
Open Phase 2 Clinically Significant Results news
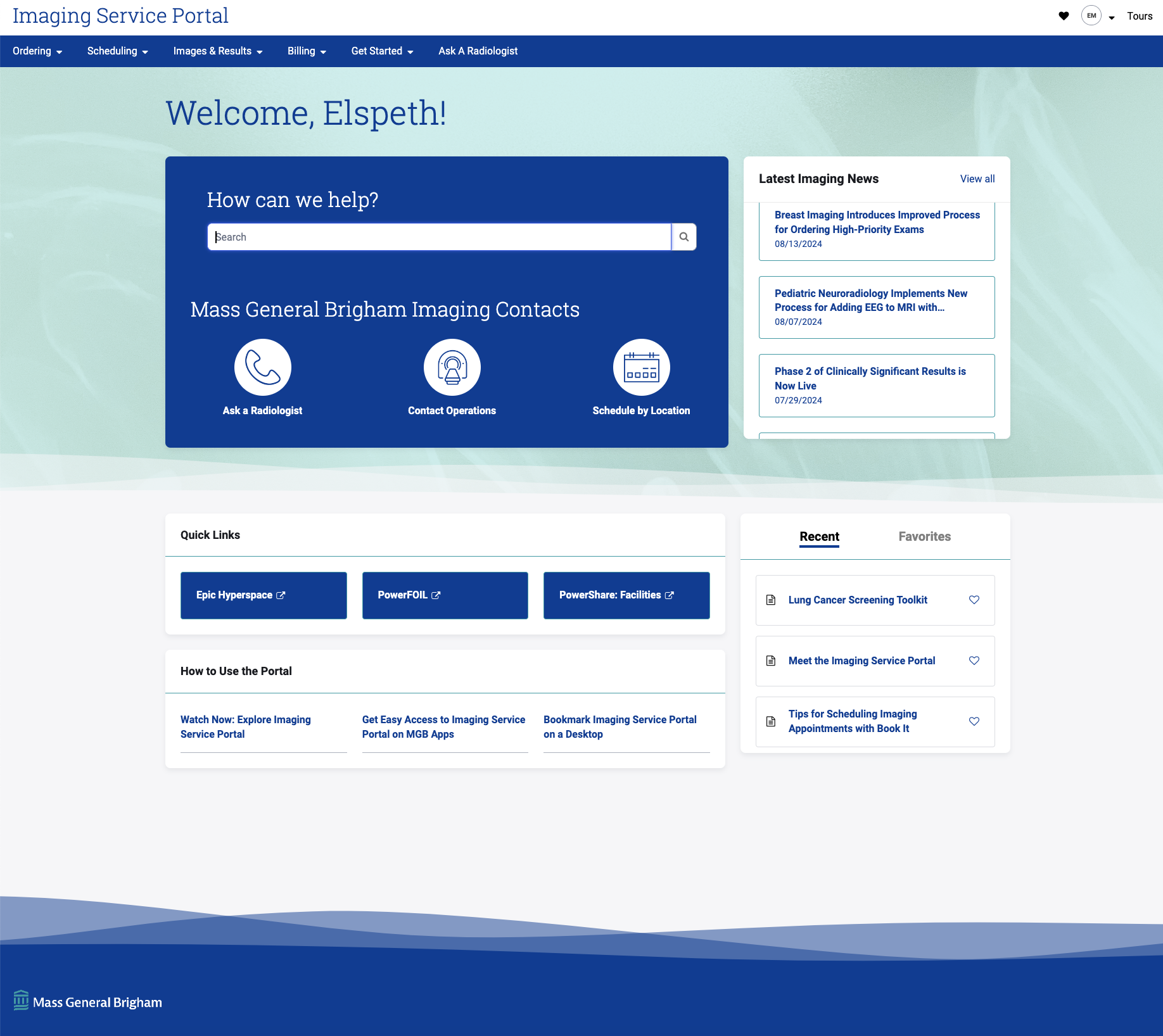point(870,379)
